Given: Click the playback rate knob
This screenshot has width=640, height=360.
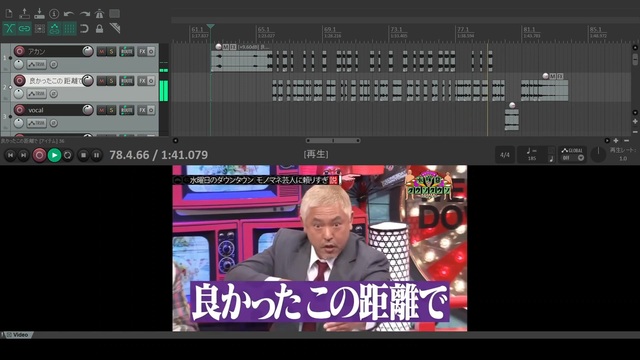Looking at the screenshot, I should pos(598,154).
